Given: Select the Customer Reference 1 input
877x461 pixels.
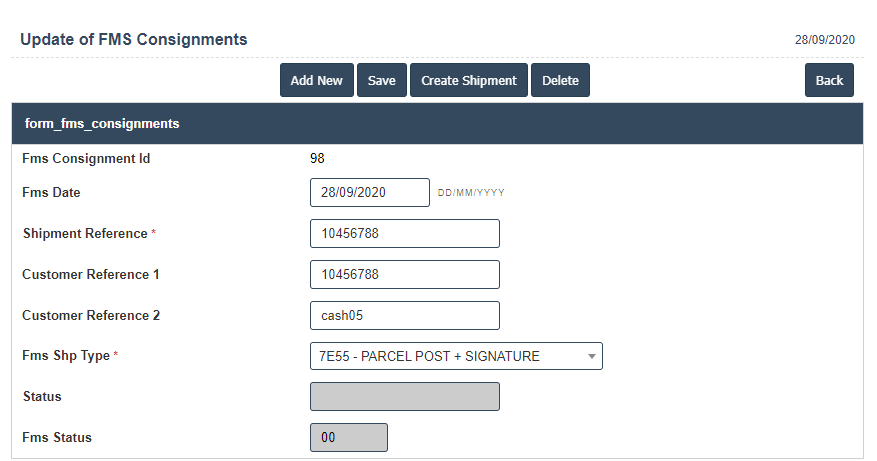Looking at the screenshot, I should (x=404, y=275).
